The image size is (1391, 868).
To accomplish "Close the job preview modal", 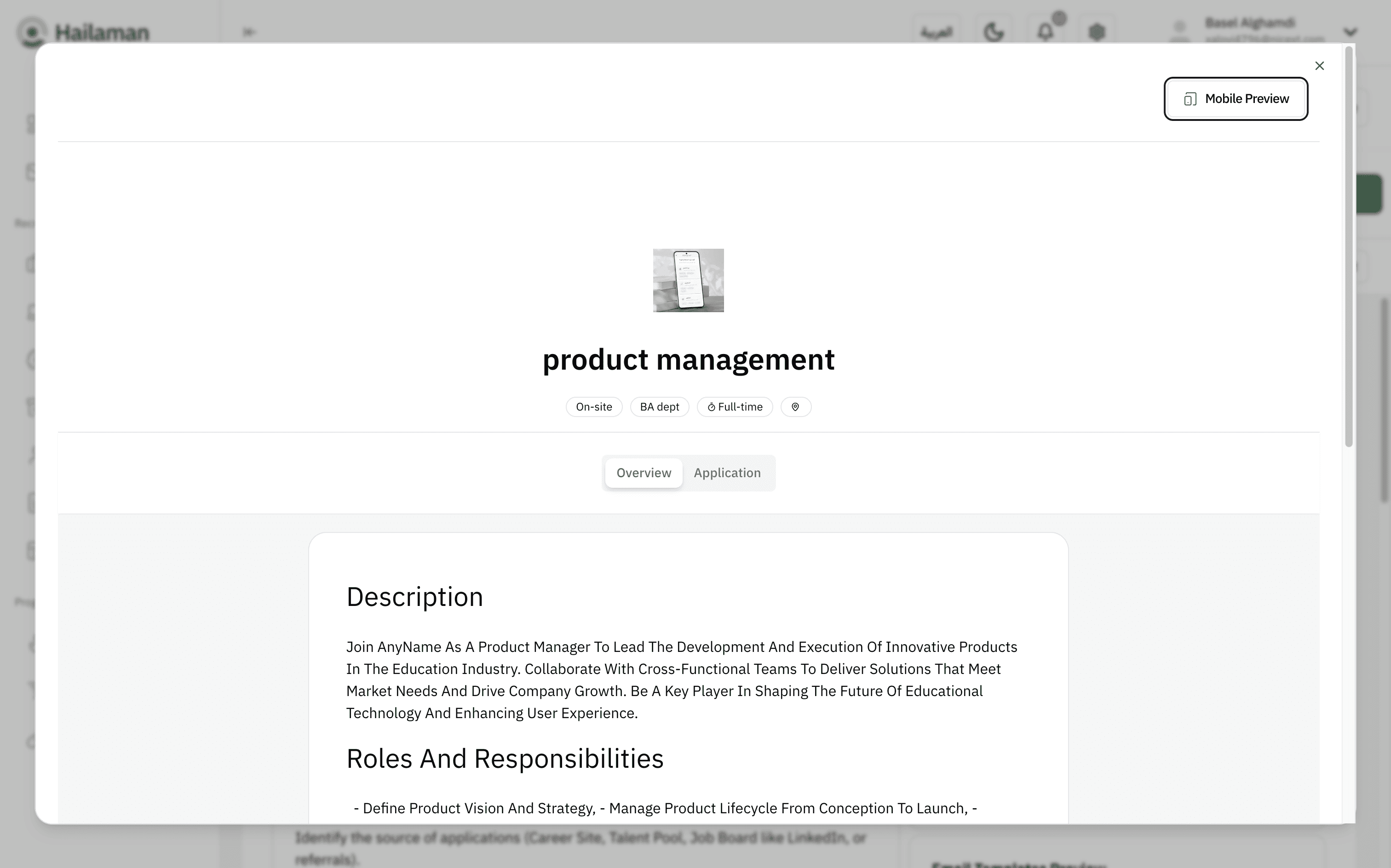I will 1319,66.
